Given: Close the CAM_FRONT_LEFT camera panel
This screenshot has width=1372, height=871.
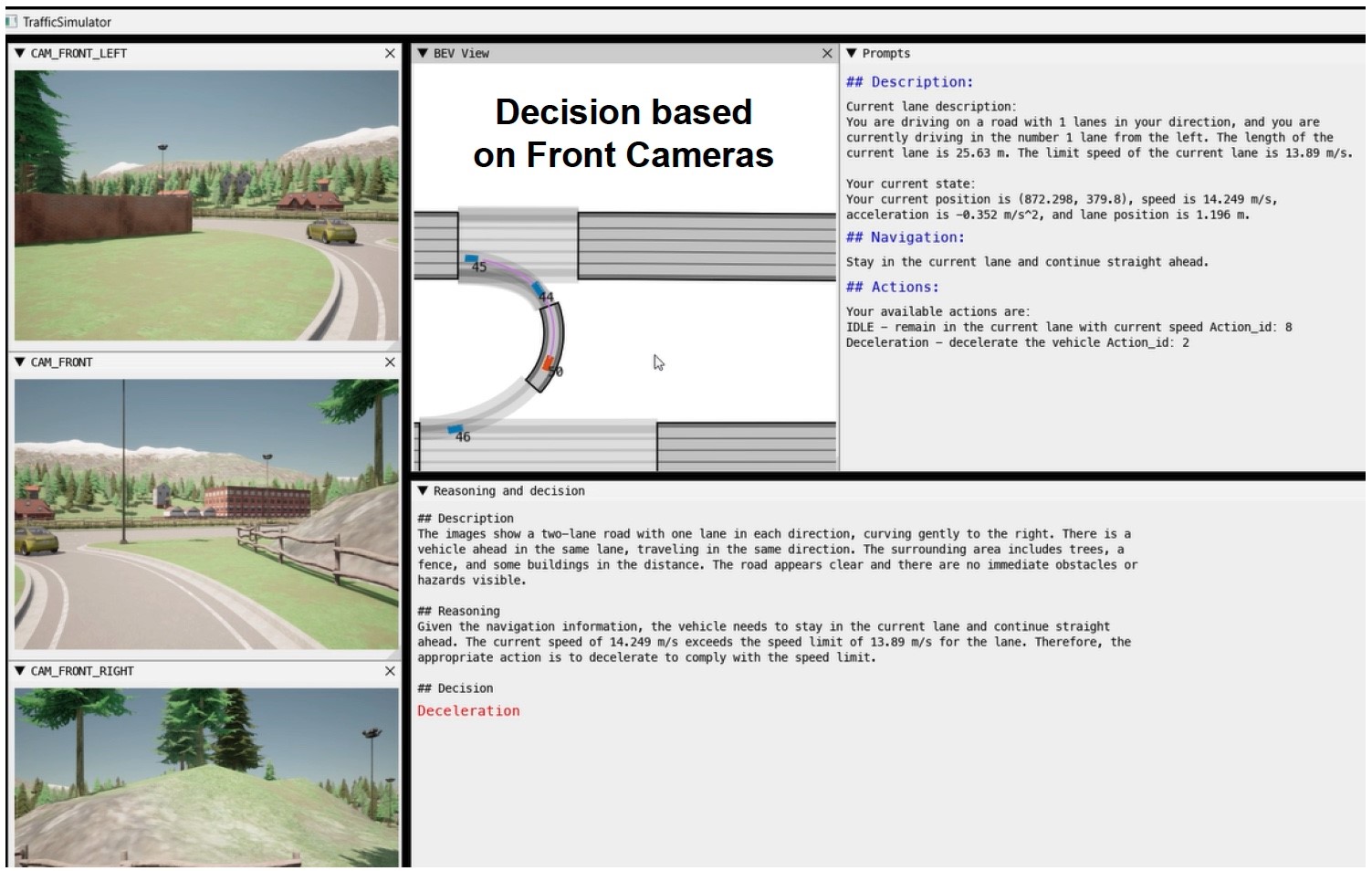Looking at the screenshot, I should coord(390,54).
